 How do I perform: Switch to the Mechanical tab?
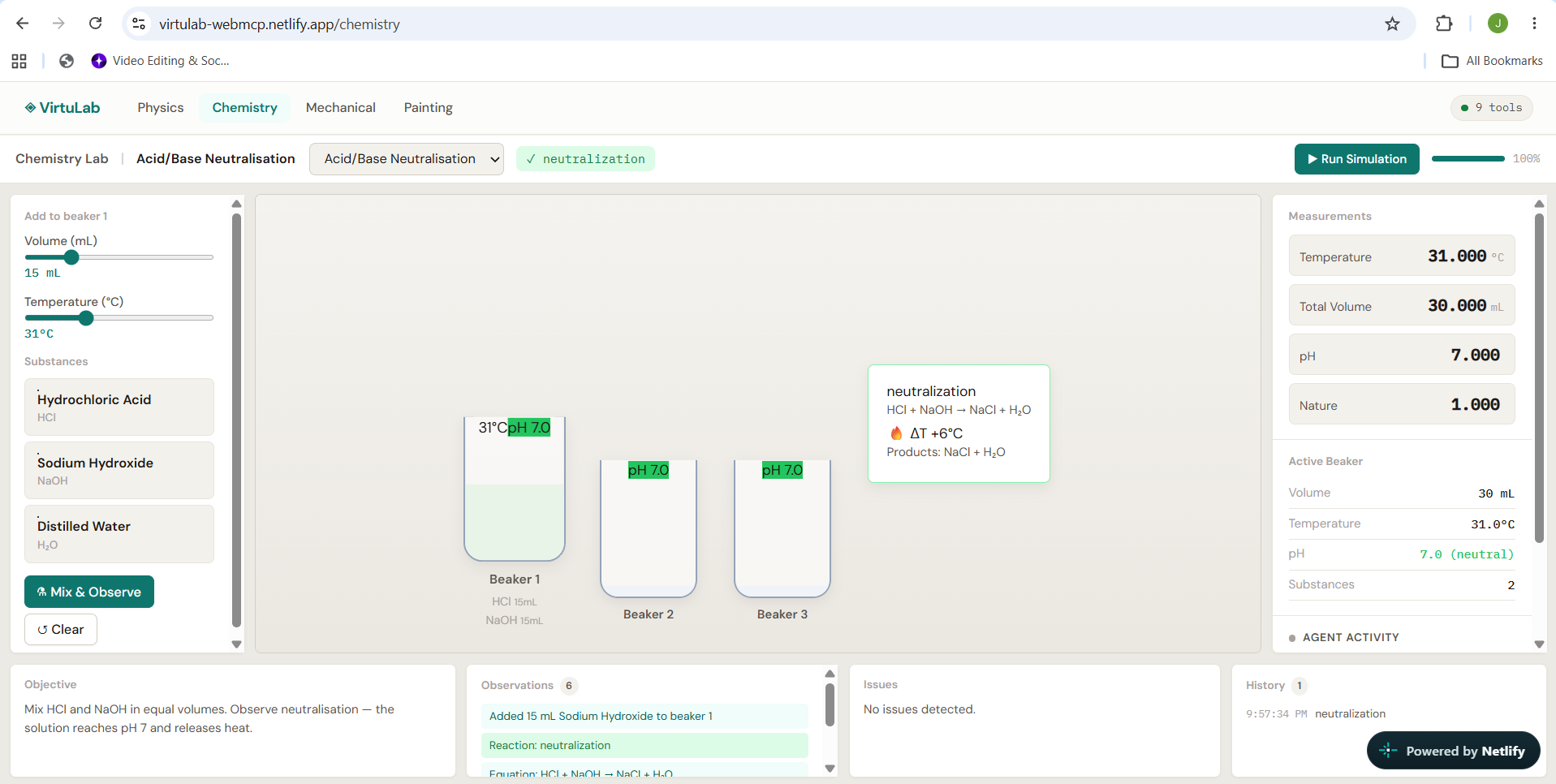[340, 108]
